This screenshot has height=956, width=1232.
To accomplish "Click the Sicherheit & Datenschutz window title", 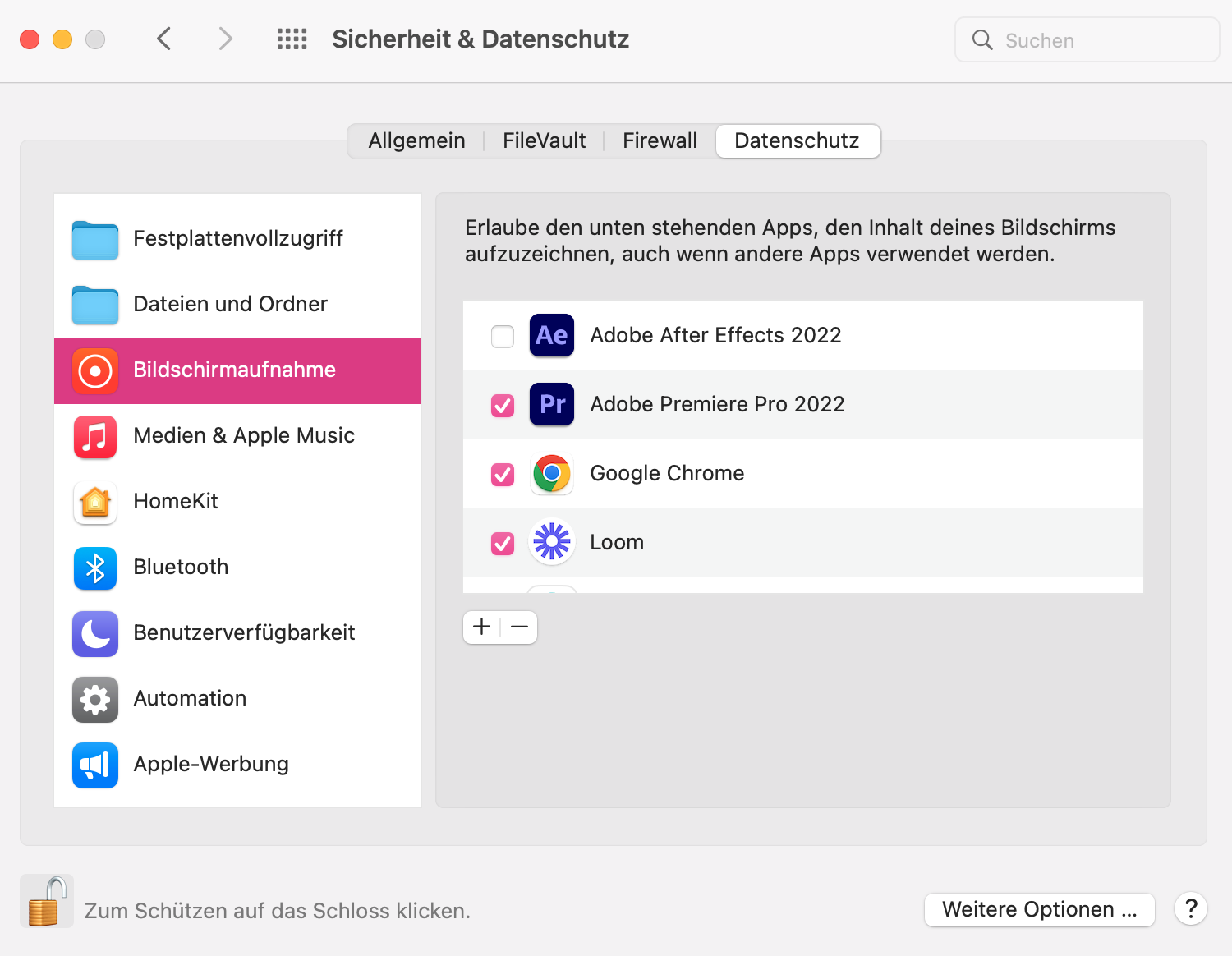I will (480, 39).
